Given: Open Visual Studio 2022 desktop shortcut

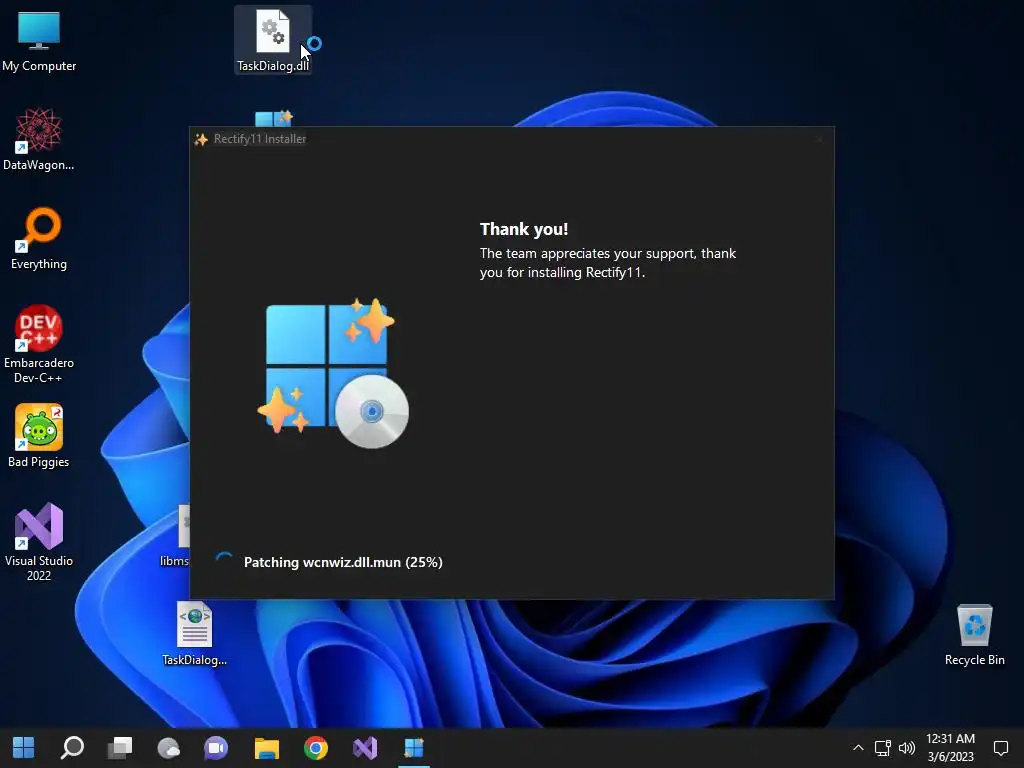Looking at the screenshot, I should tap(39, 541).
